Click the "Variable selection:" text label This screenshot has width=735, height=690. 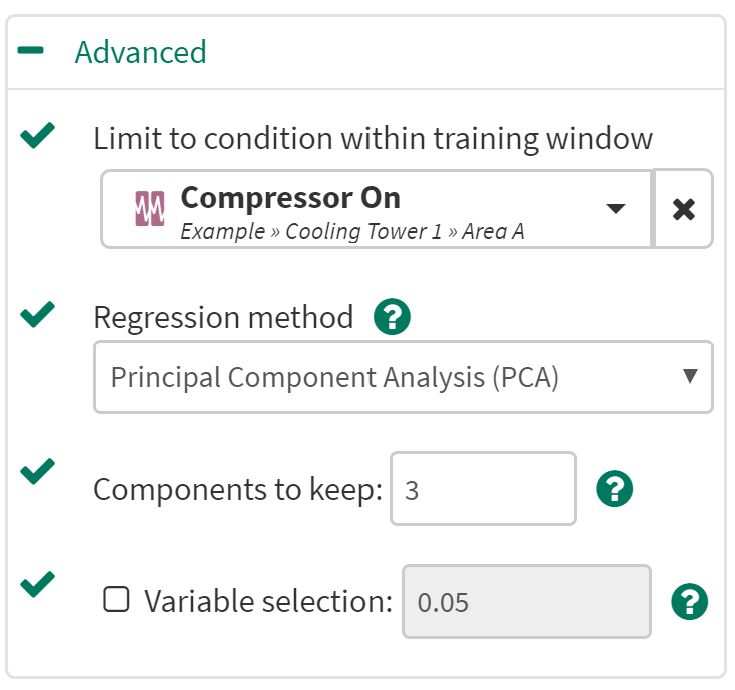coord(269,601)
